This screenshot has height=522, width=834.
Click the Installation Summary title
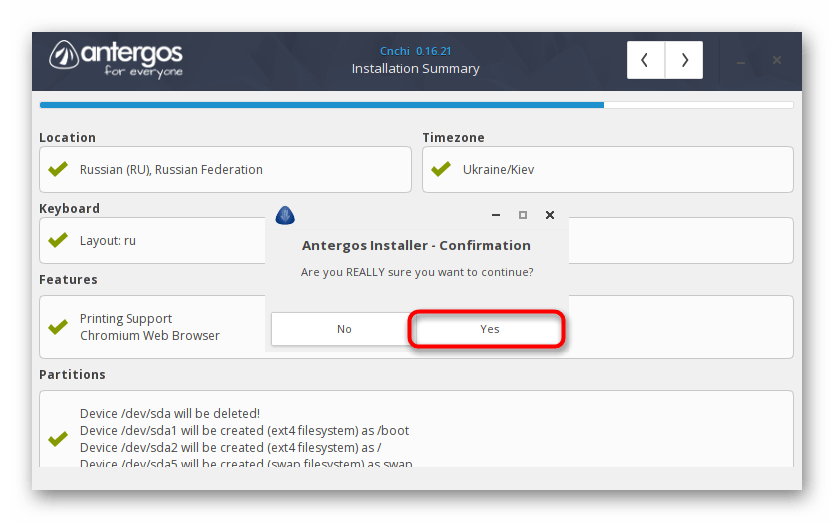[415, 69]
